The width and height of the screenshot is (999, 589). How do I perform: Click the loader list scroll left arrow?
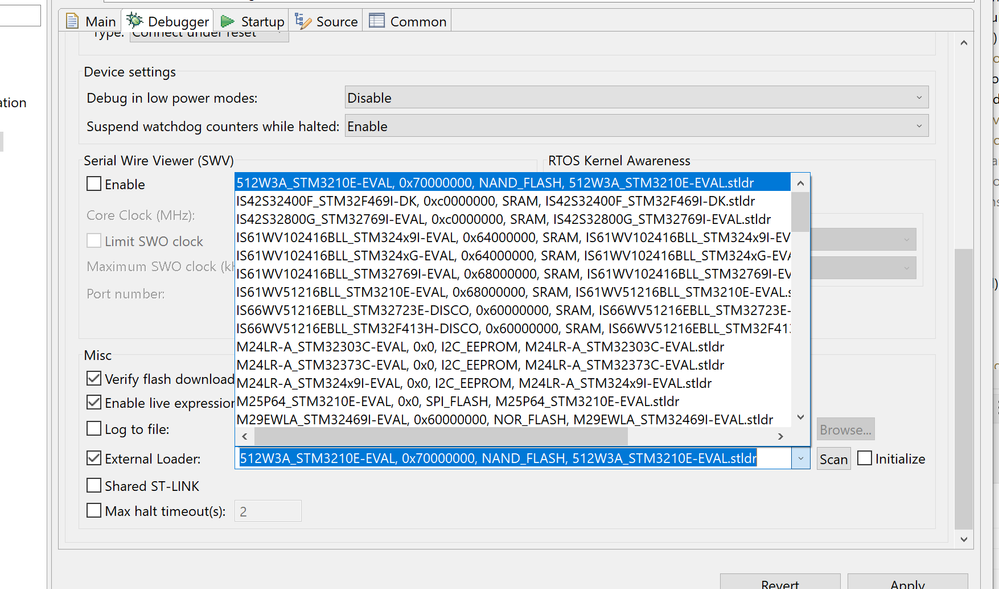coord(245,437)
